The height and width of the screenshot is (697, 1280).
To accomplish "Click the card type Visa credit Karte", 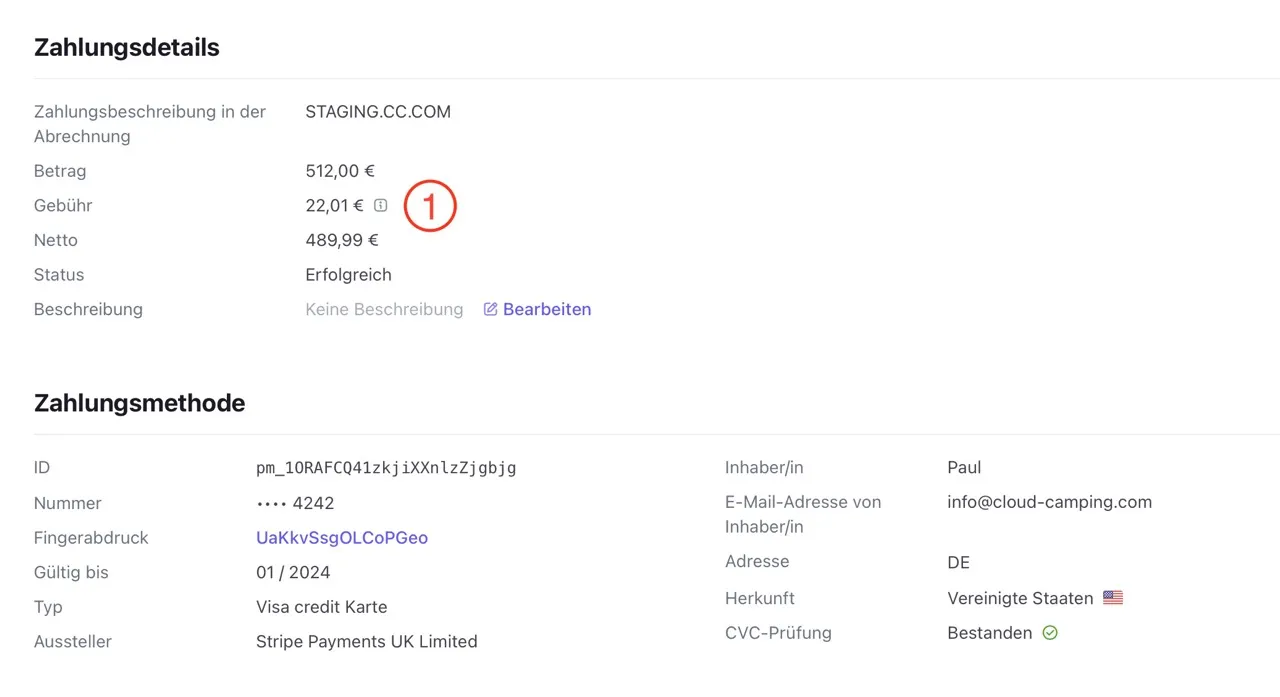I will coord(321,607).
